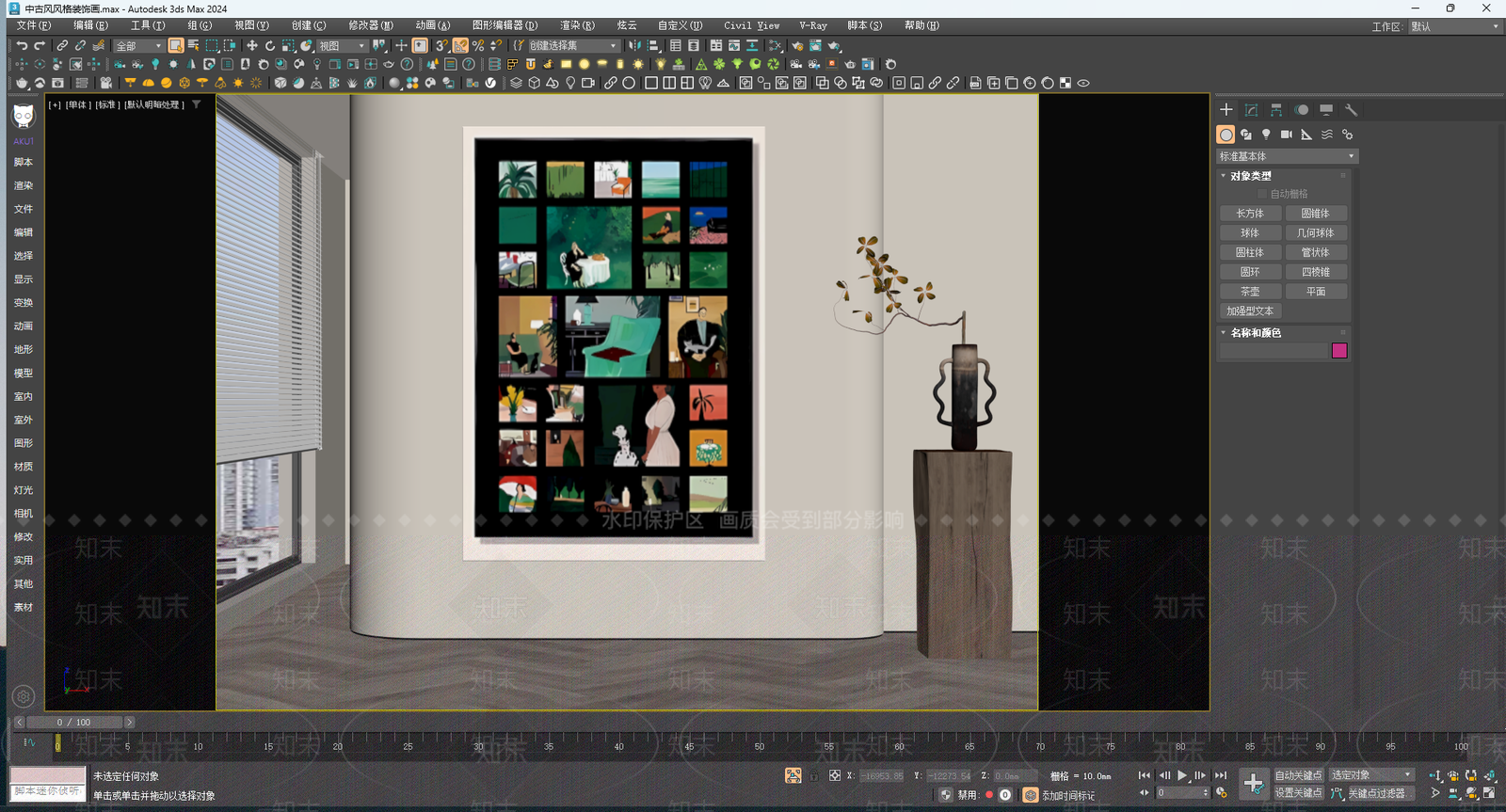1506x812 pixels.
Task: Select the Space Warps category icon
Action: click(1327, 135)
